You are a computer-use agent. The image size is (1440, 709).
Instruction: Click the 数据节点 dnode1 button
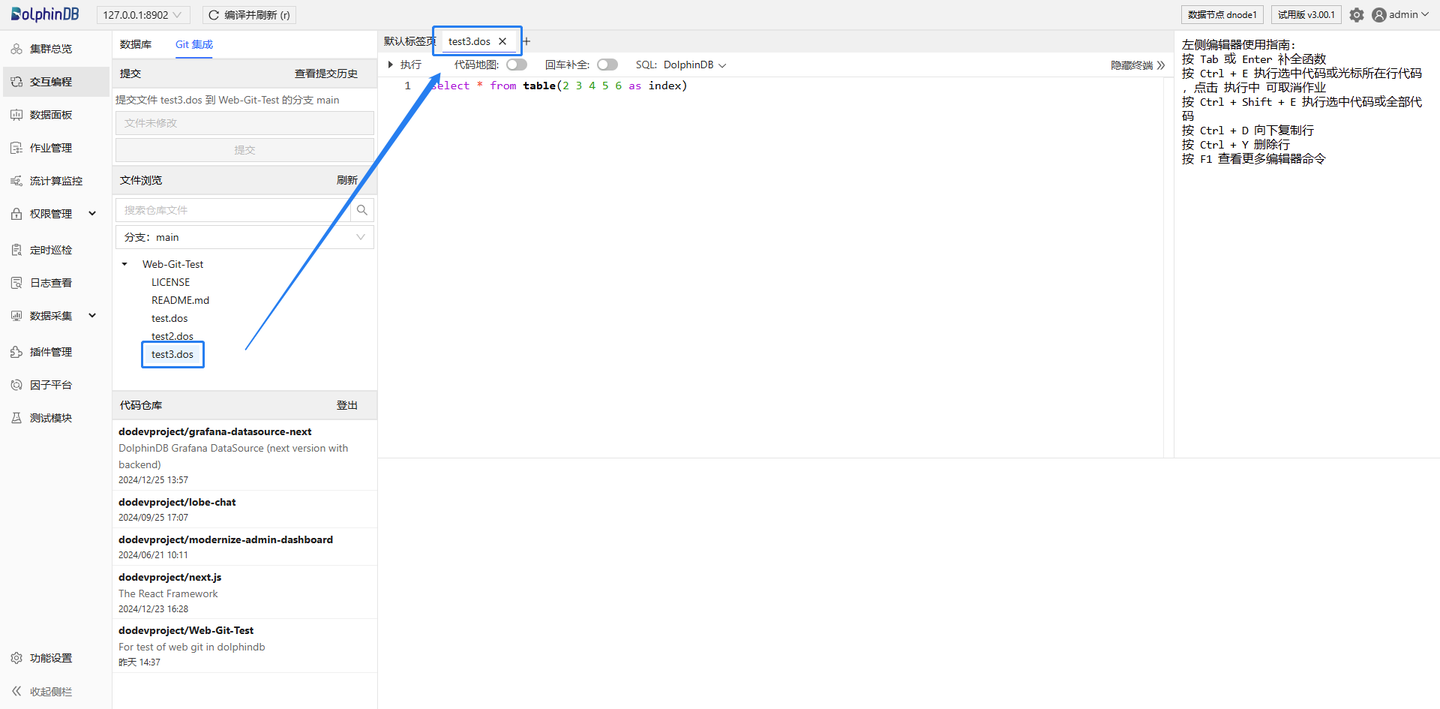tap(1224, 15)
